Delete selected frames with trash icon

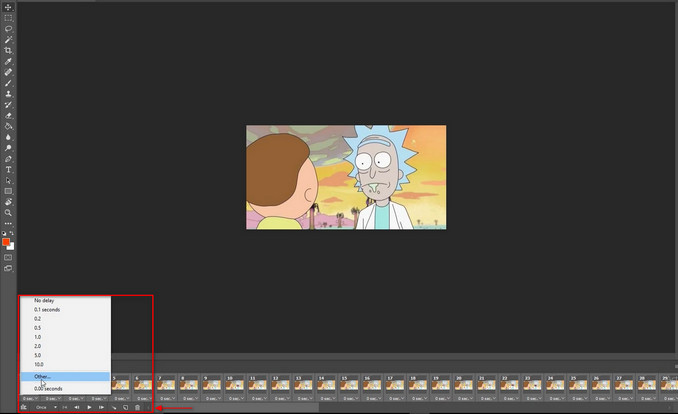pyautogui.click(x=138, y=407)
